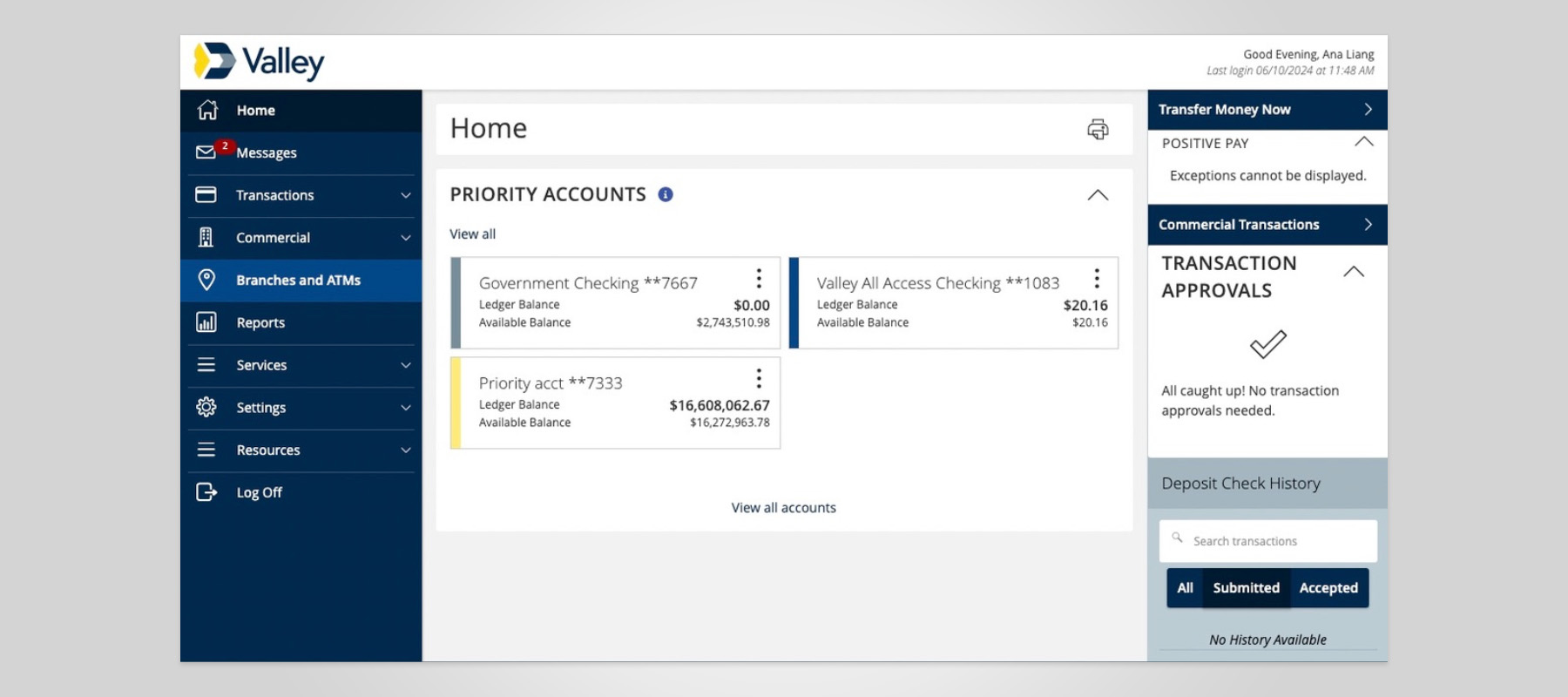Click the Search transactions input field
The height and width of the screenshot is (697, 1568).
click(x=1268, y=541)
